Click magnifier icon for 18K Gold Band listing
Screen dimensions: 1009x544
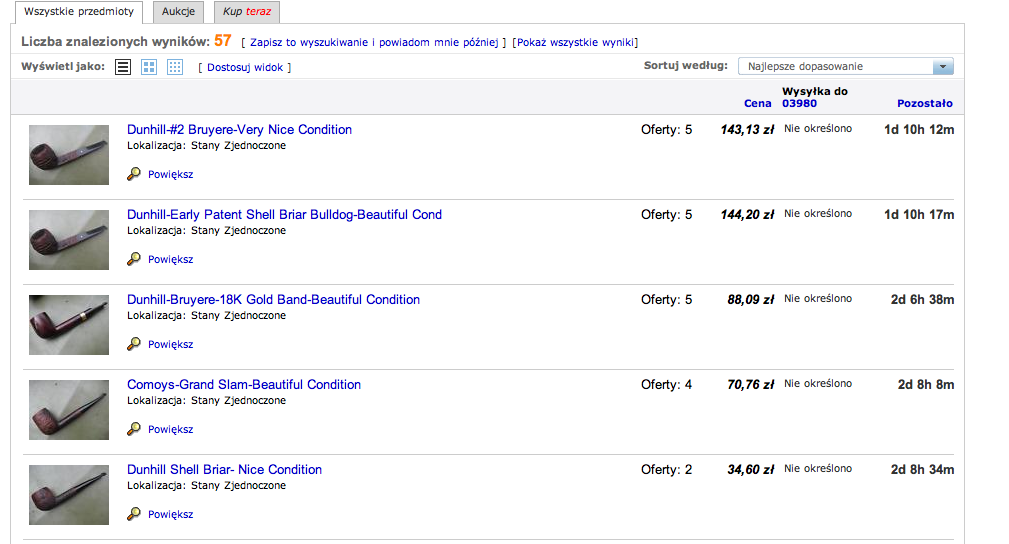134,344
